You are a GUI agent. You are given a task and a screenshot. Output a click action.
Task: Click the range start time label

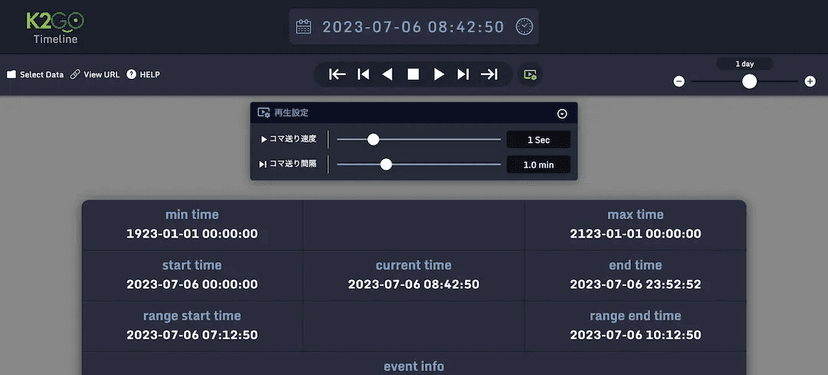(192, 316)
